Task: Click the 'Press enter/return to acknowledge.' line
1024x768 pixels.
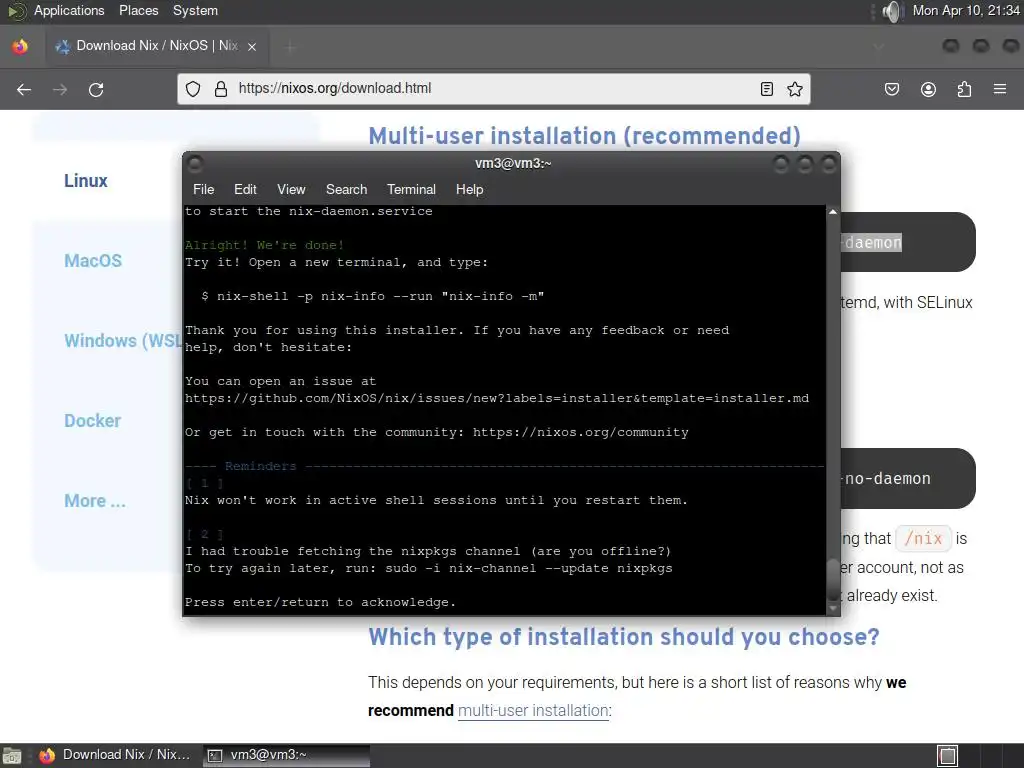Action: [x=320, y=602]
